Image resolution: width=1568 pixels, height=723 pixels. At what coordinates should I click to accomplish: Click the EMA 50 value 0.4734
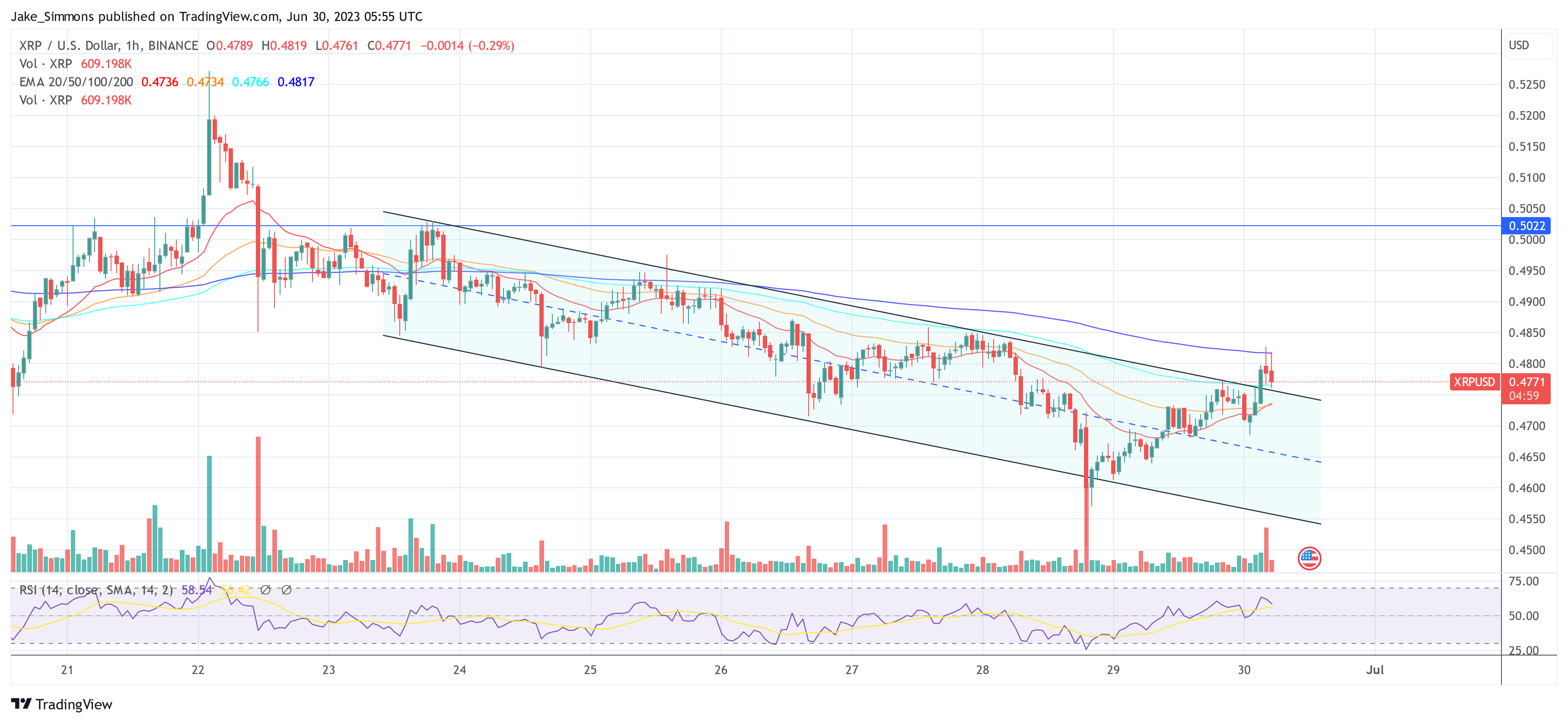[x=205, y=82]
